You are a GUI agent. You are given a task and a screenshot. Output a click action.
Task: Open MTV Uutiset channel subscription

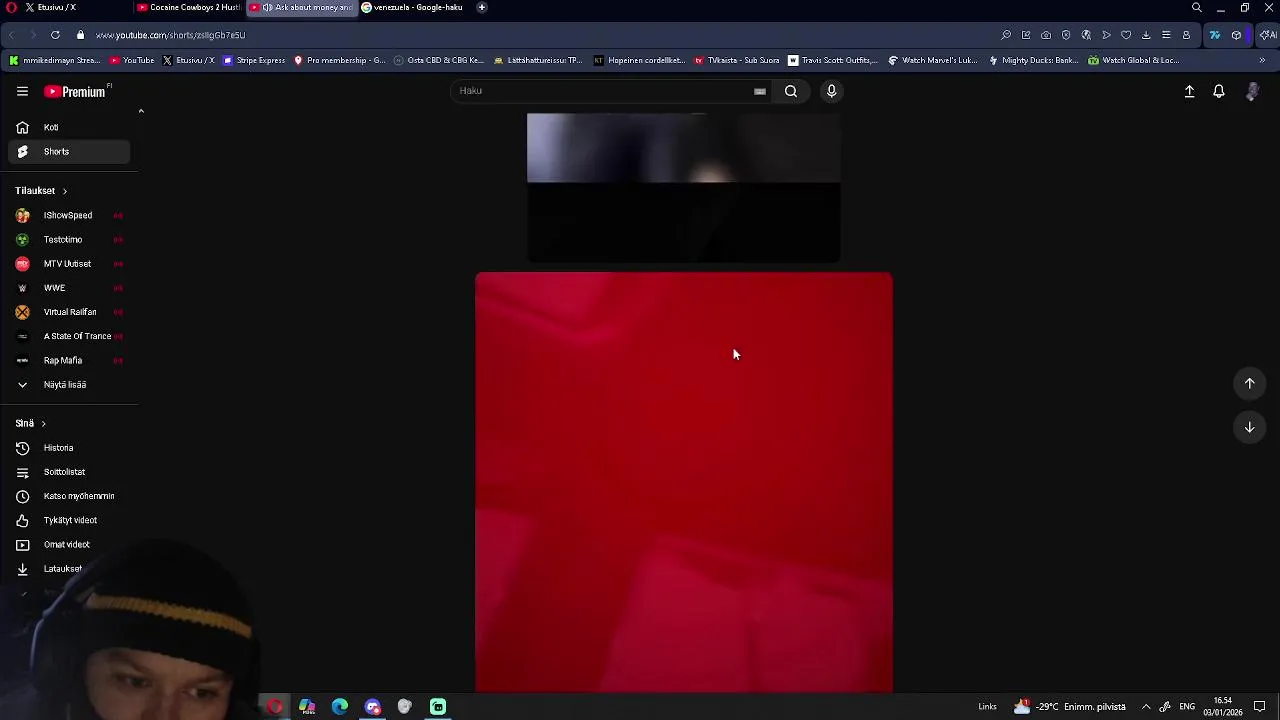click(x=69, y=264)
